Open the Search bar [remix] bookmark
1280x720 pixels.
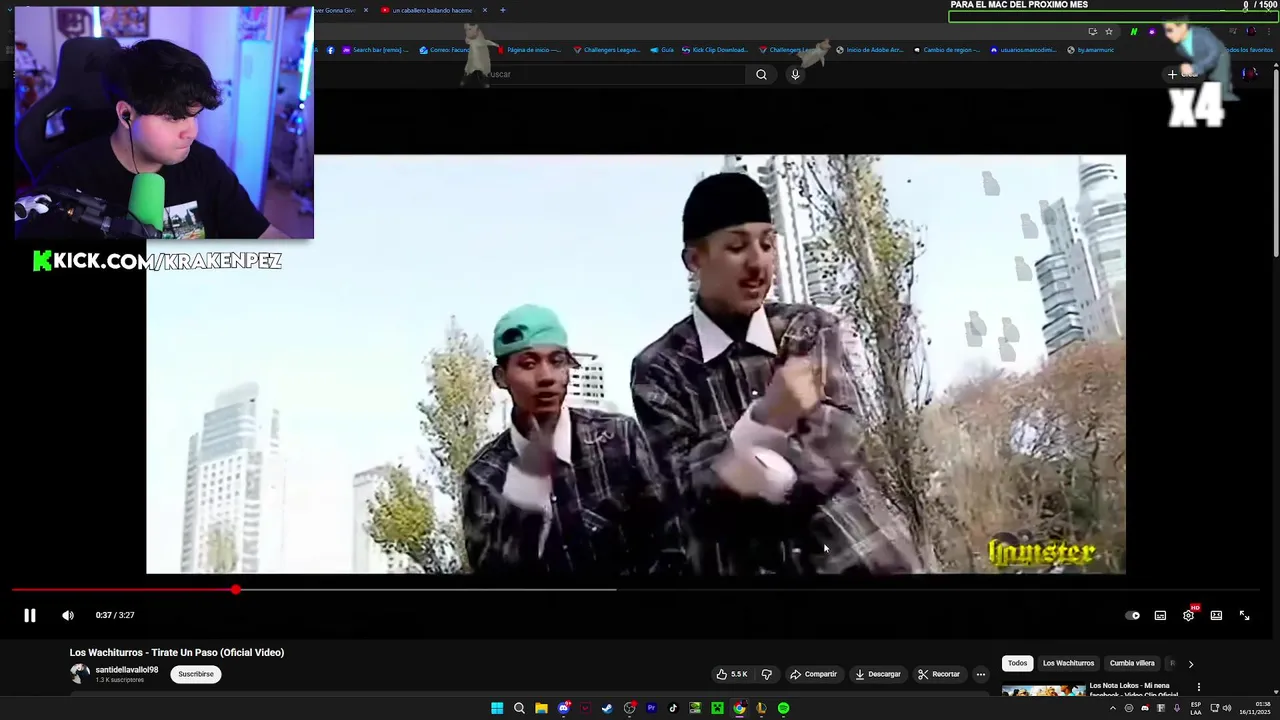pos(376,50)
